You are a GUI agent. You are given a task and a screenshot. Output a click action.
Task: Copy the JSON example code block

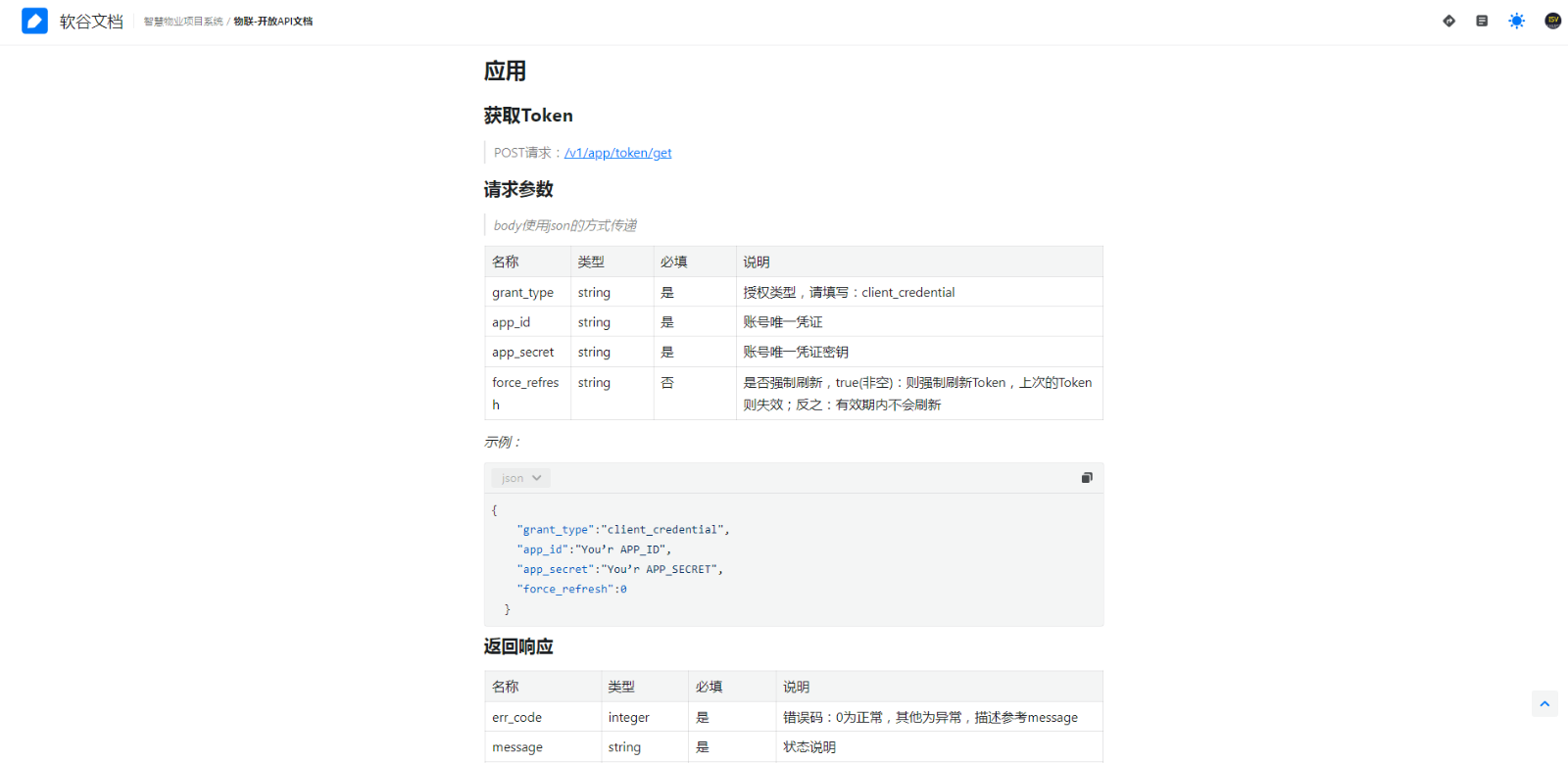click(1087, 478)
